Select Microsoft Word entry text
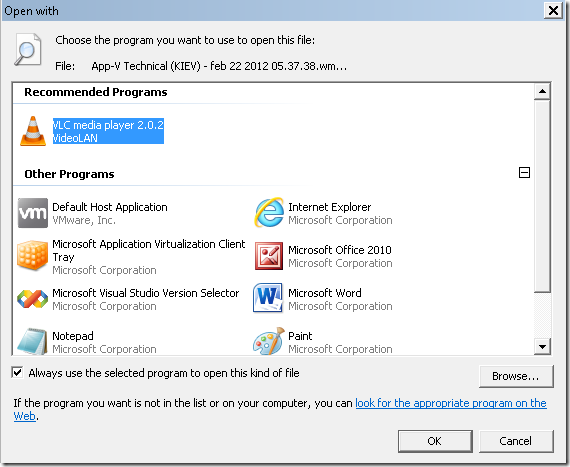The height and width of the screenshot is (467, 570). click(325, 293)
